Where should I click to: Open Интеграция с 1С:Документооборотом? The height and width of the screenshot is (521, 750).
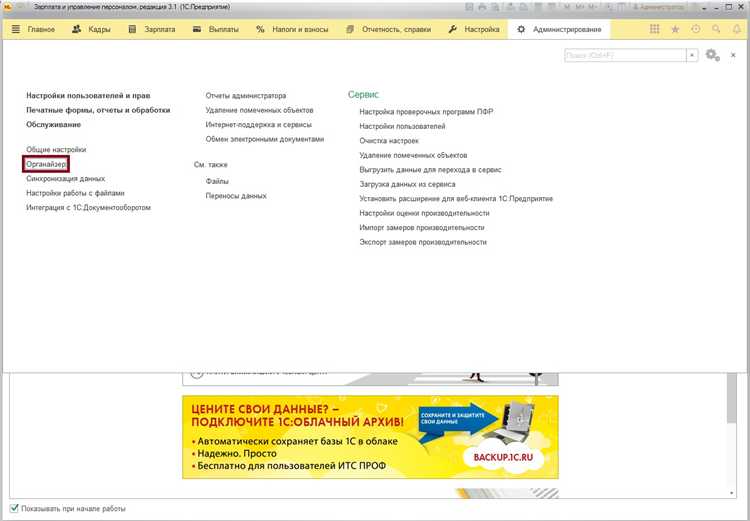[88, 208]
